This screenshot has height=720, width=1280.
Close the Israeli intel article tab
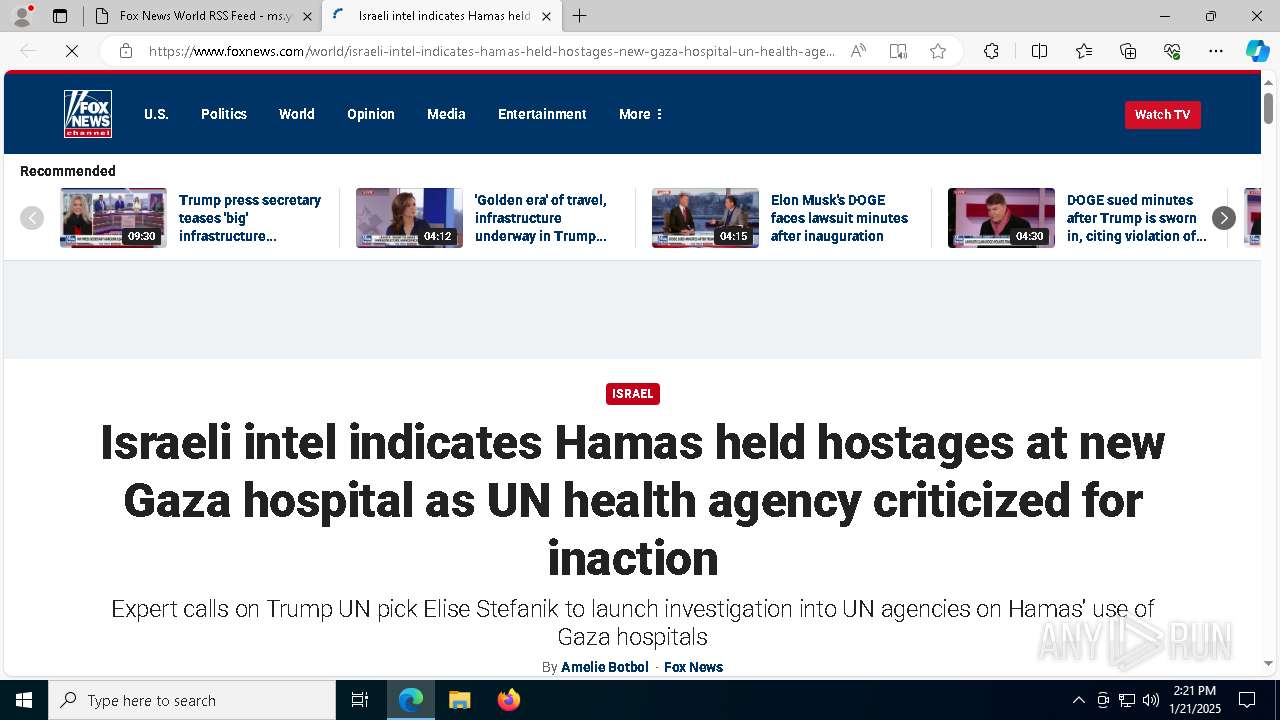pos(546,16)
